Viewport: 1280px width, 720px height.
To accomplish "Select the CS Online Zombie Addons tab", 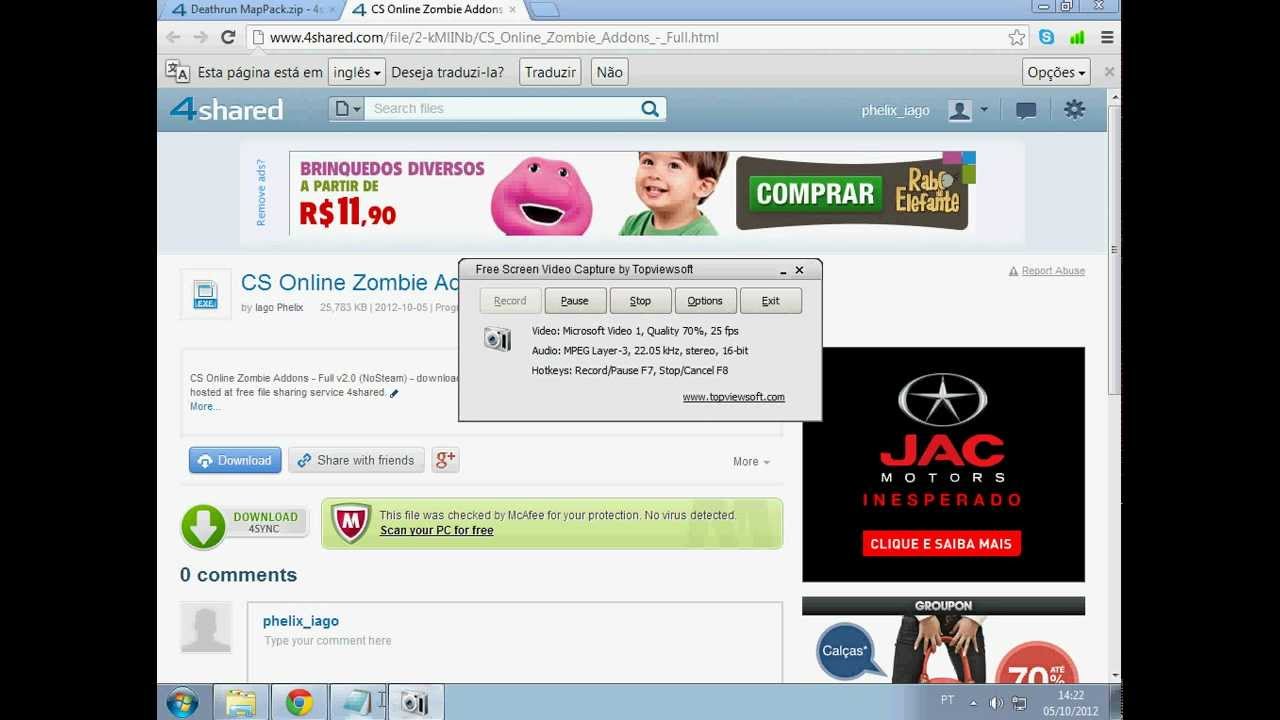I will tap(435, 10).
